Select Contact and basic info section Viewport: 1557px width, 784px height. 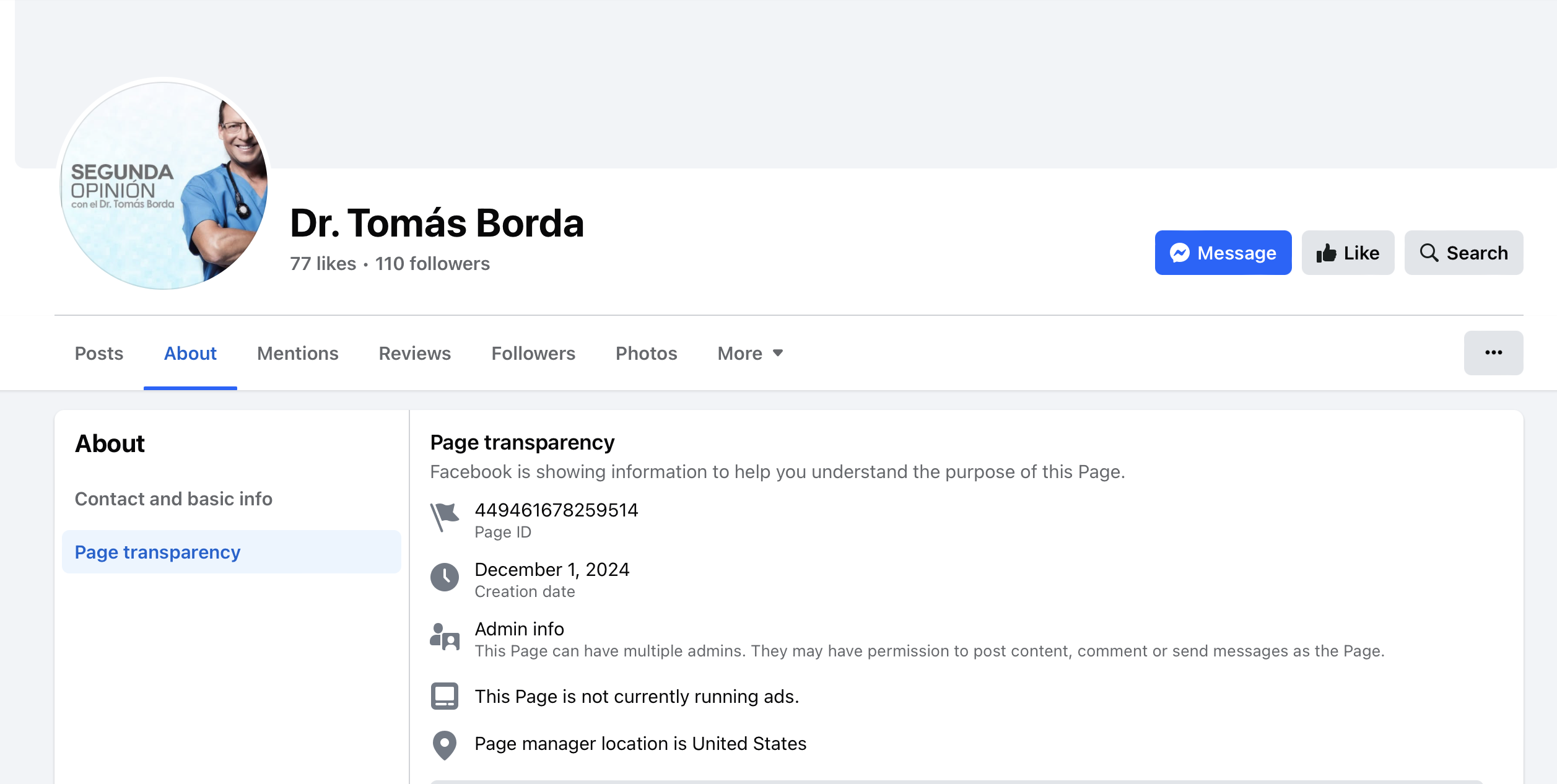tap(173, 499)
